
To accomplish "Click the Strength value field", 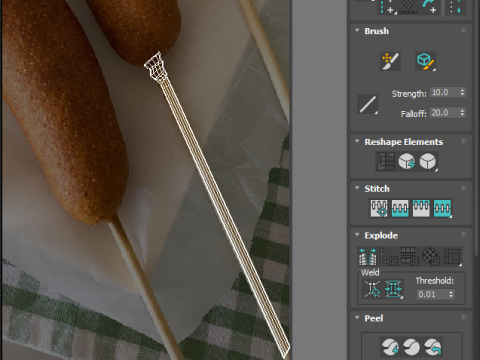I will tap(445, 92).
